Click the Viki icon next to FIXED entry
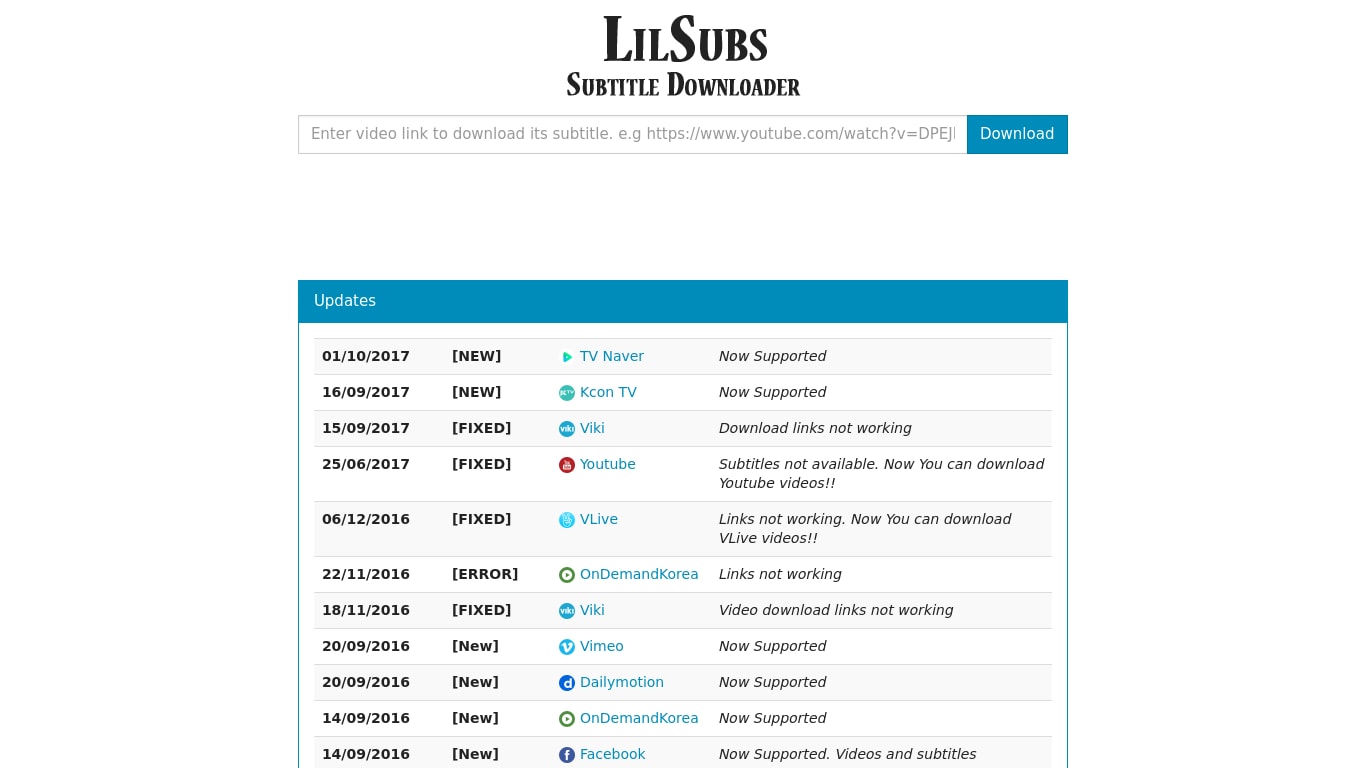This screenshot has height=768, width=1366. tap(567, 428)
